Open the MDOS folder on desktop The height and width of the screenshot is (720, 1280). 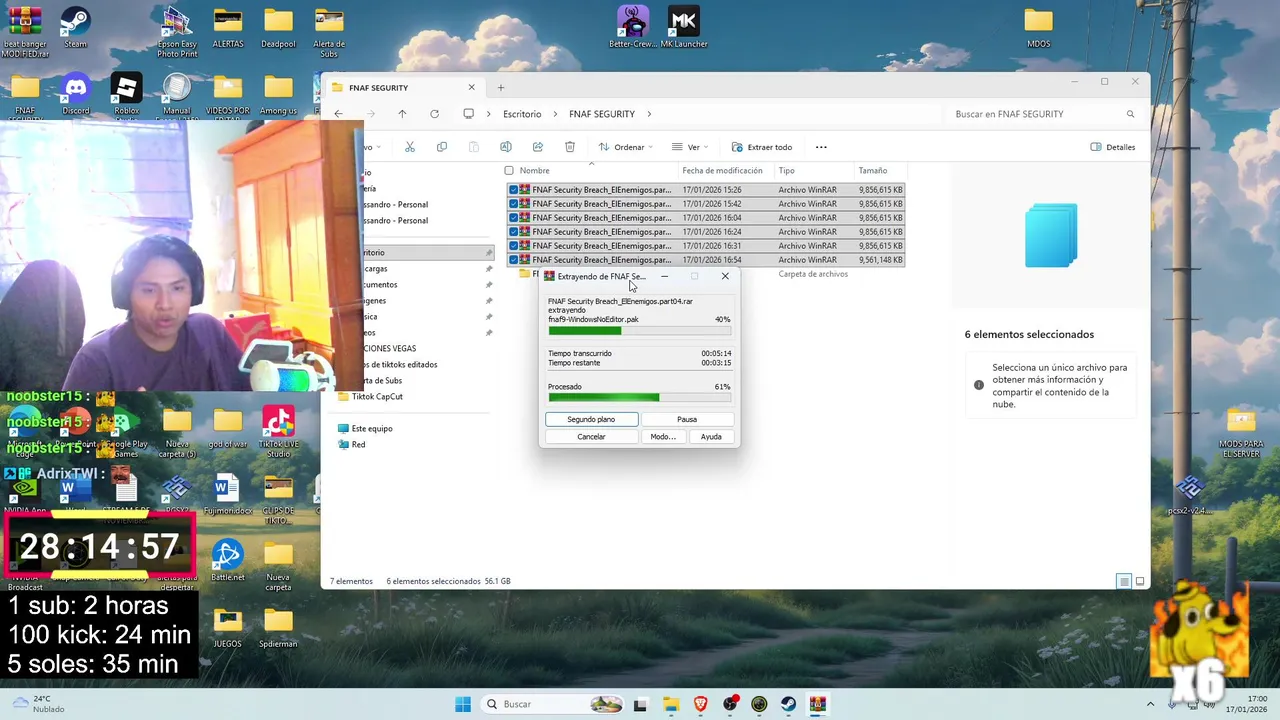pos(1039,28)
